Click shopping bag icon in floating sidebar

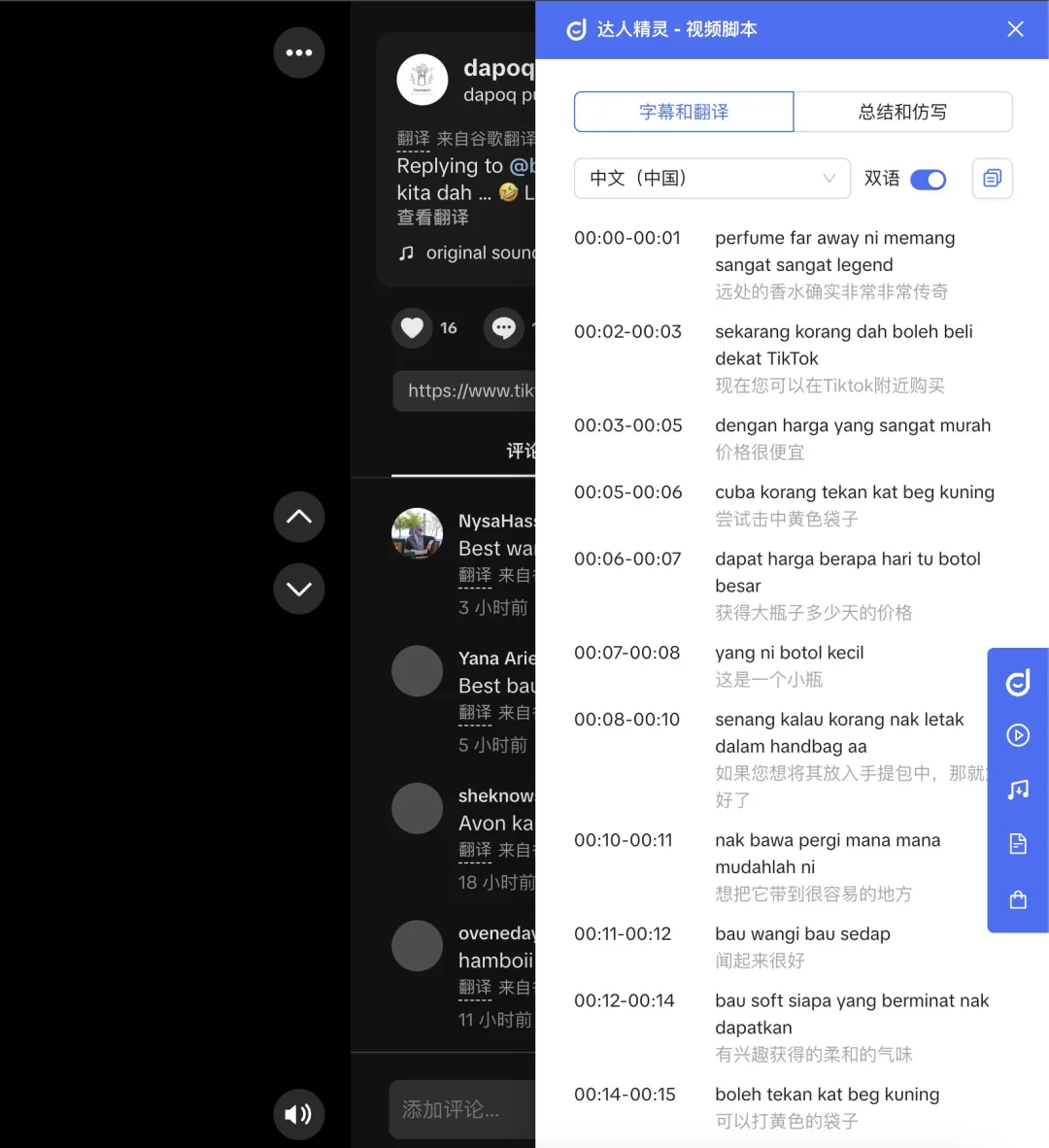coord(1018,899)
